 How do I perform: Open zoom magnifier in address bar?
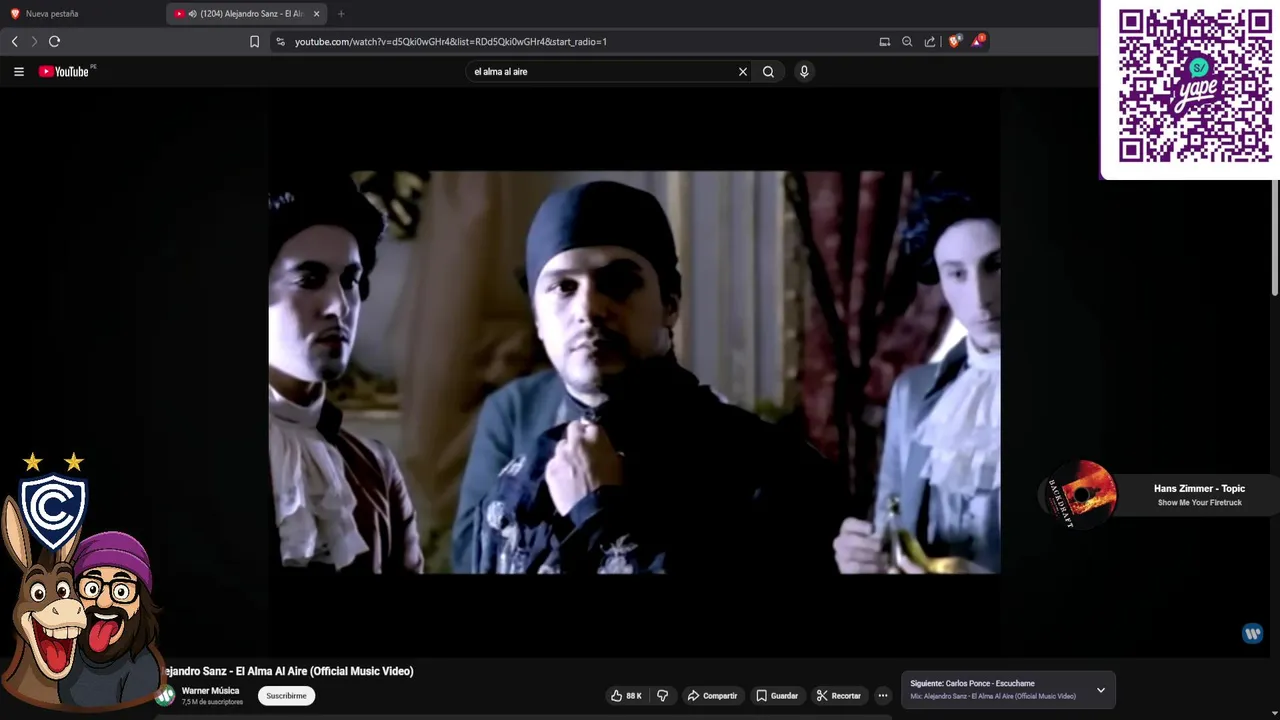pos(907,41)
